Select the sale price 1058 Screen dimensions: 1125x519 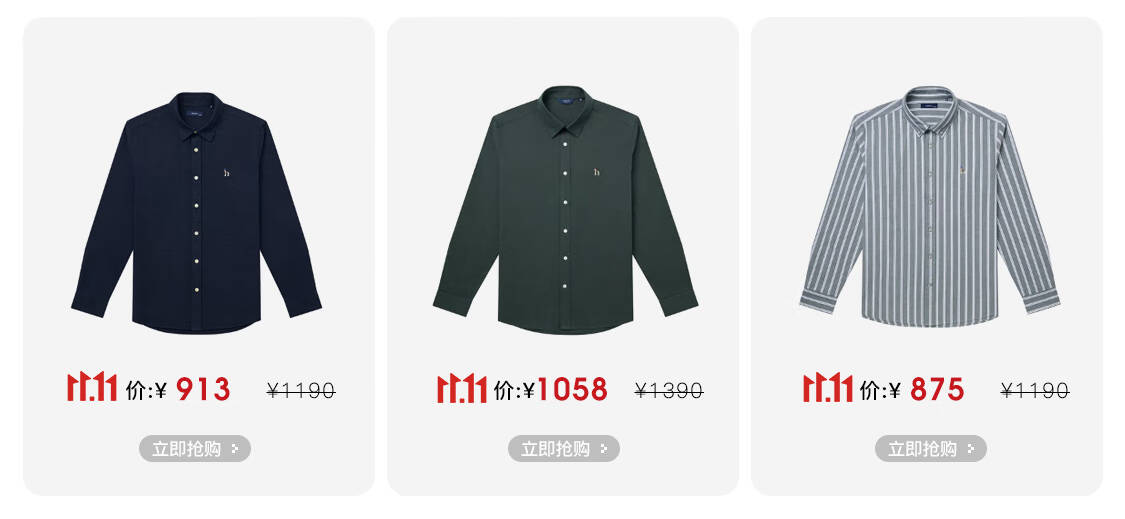point(573,389)
